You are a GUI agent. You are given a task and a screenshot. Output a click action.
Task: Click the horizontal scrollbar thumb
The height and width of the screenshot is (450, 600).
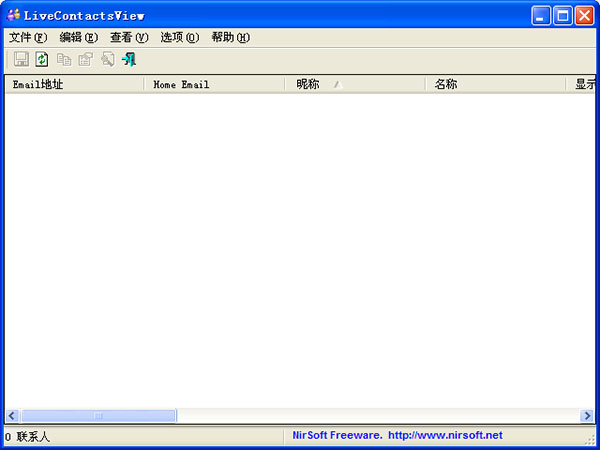click(99, 416)
